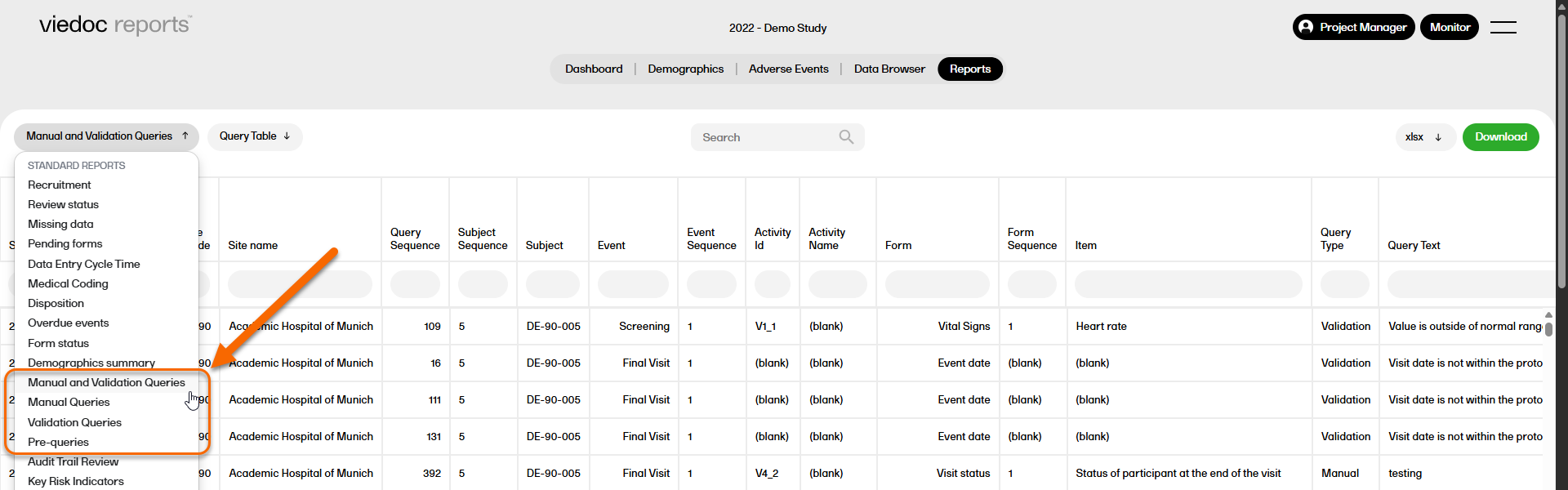This screenshot has height=490, width=1568.
Task: Open the hamburger menu icon
Action: (1503, 27)
